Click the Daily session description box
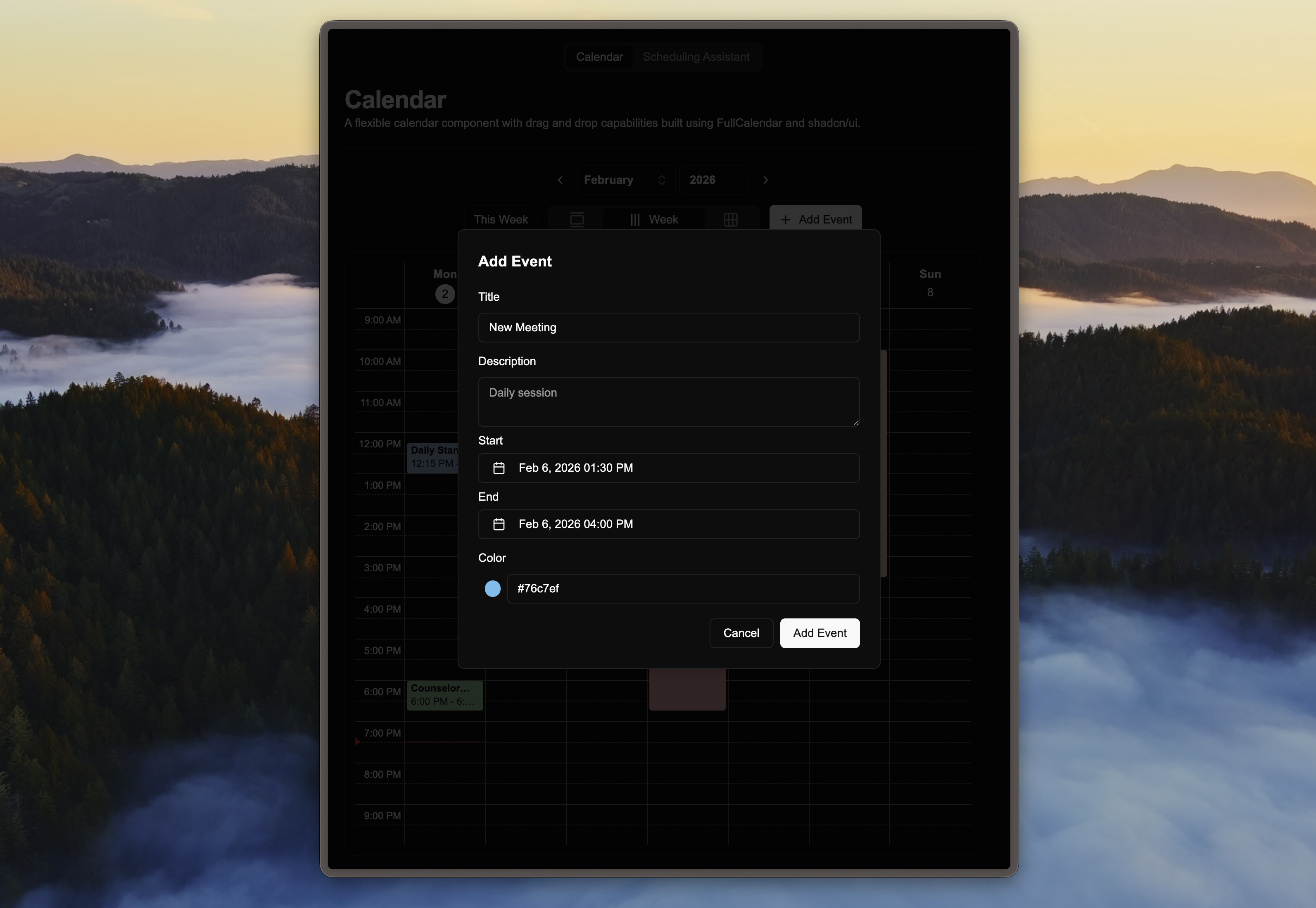 668,402
